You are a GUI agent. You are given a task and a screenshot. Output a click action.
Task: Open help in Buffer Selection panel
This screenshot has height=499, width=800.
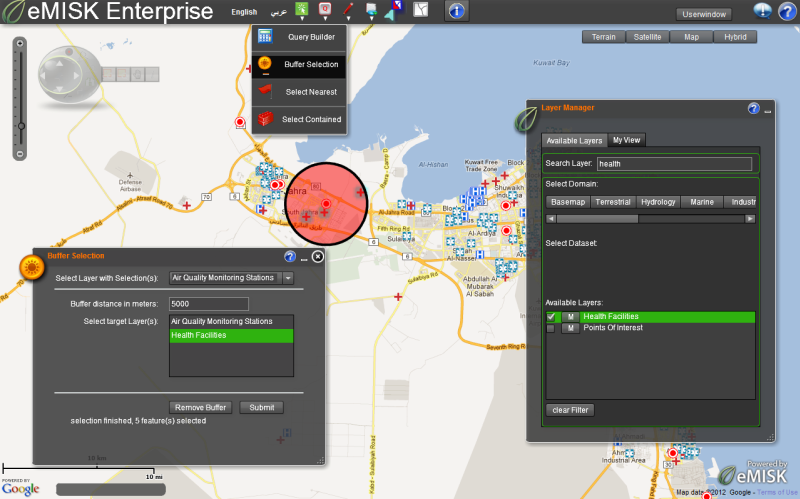[x=290, y=256]
